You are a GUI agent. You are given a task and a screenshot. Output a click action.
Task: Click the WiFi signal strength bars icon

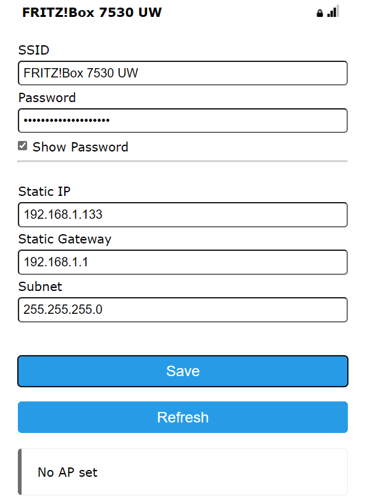(x=333, y=11)
